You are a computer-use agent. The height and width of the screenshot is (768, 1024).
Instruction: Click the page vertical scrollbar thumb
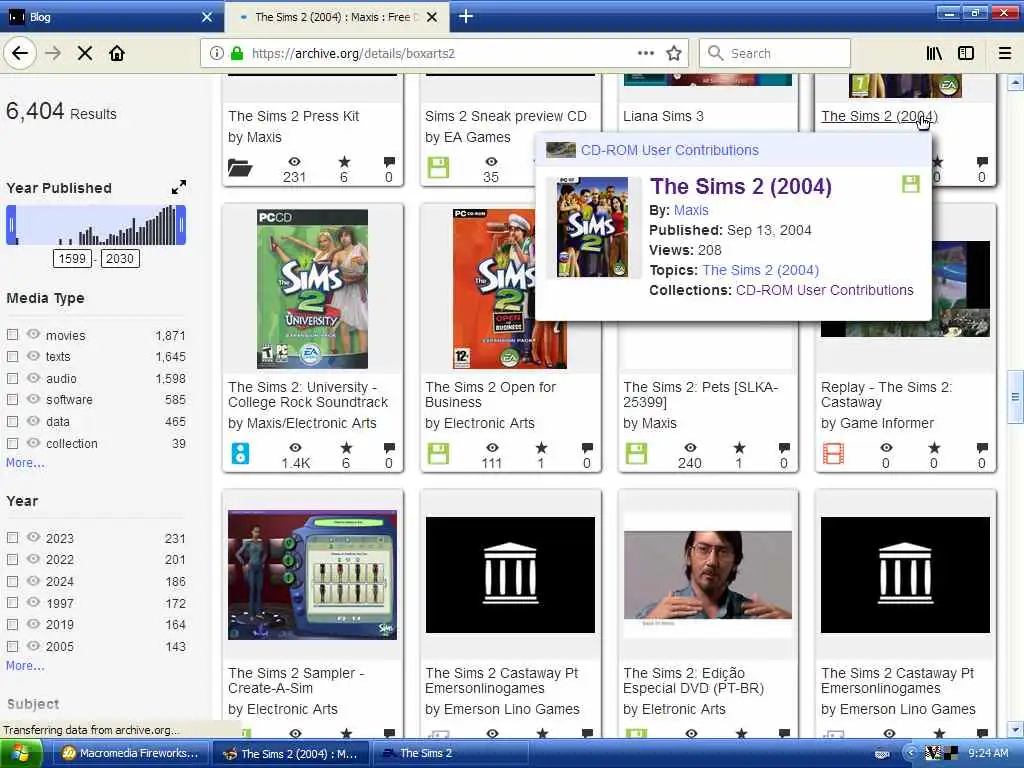point(1015,396)
